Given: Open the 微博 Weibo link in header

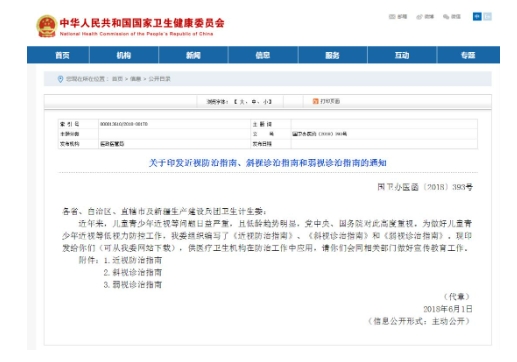Looking at the screenshot, I should pyautogui.click(x=425, y=17).
